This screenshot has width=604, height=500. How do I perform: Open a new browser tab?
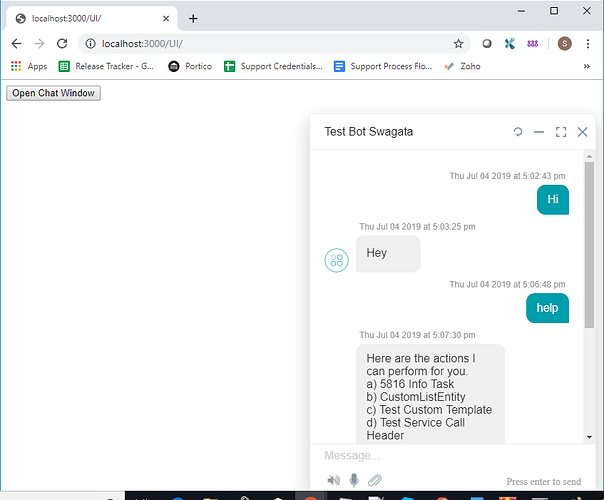(193, 18)
